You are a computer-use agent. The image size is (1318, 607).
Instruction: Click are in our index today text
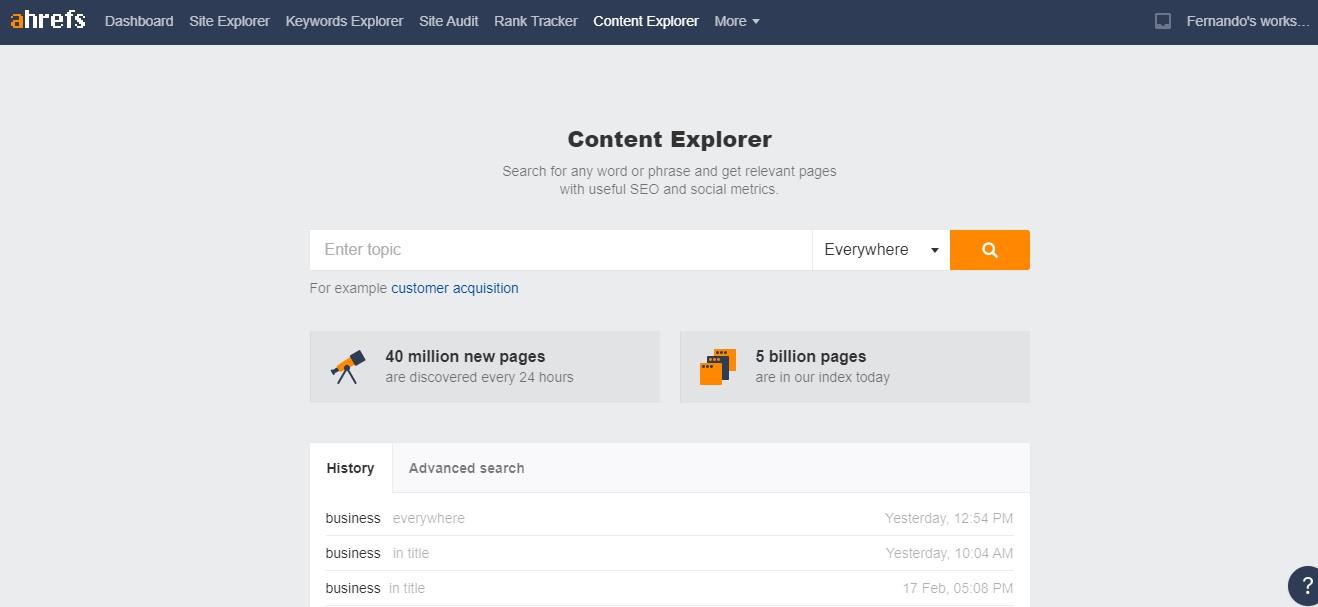(822, 377)
